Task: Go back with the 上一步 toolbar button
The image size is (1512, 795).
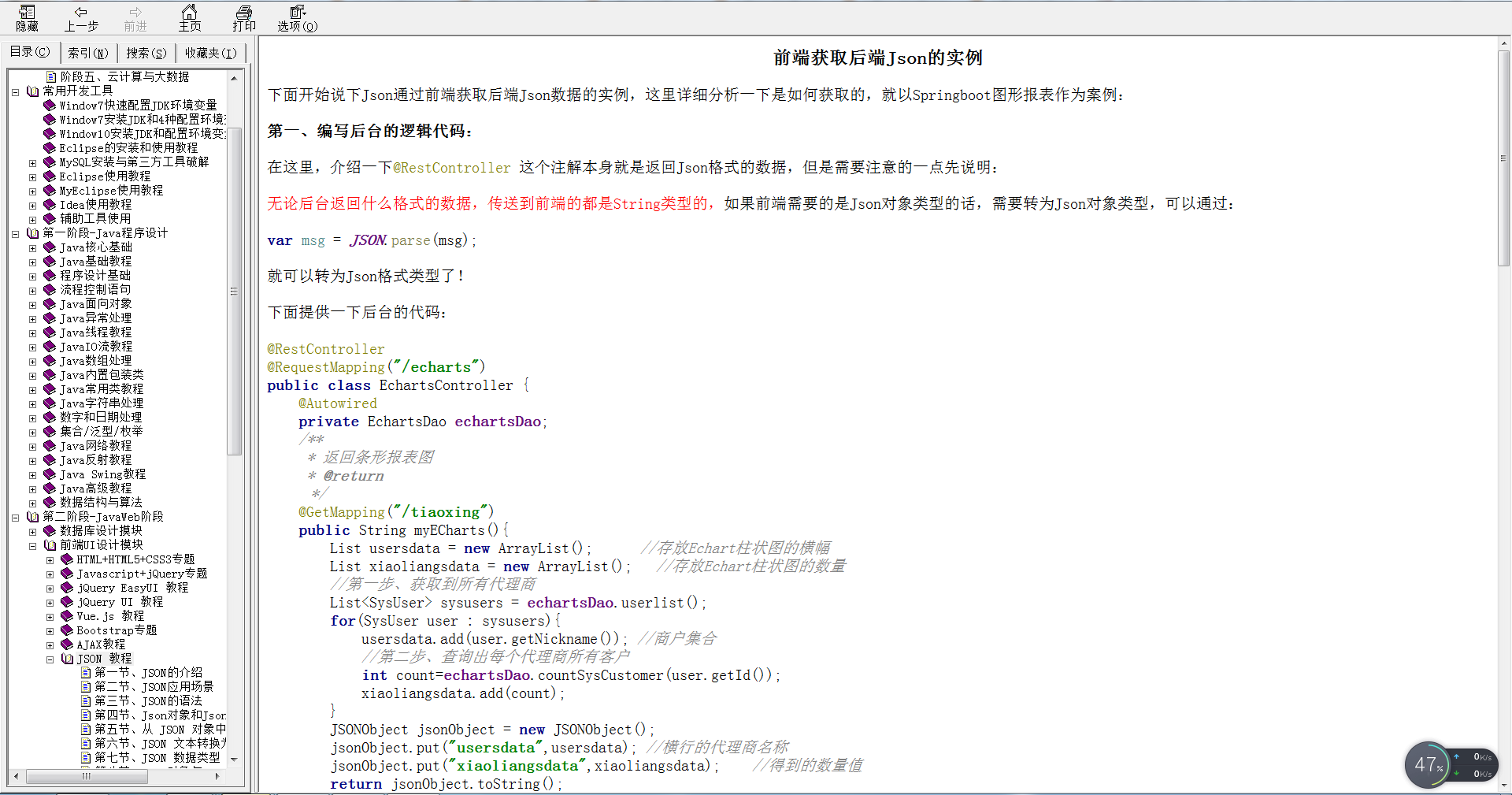Action: tap(81, 18)
